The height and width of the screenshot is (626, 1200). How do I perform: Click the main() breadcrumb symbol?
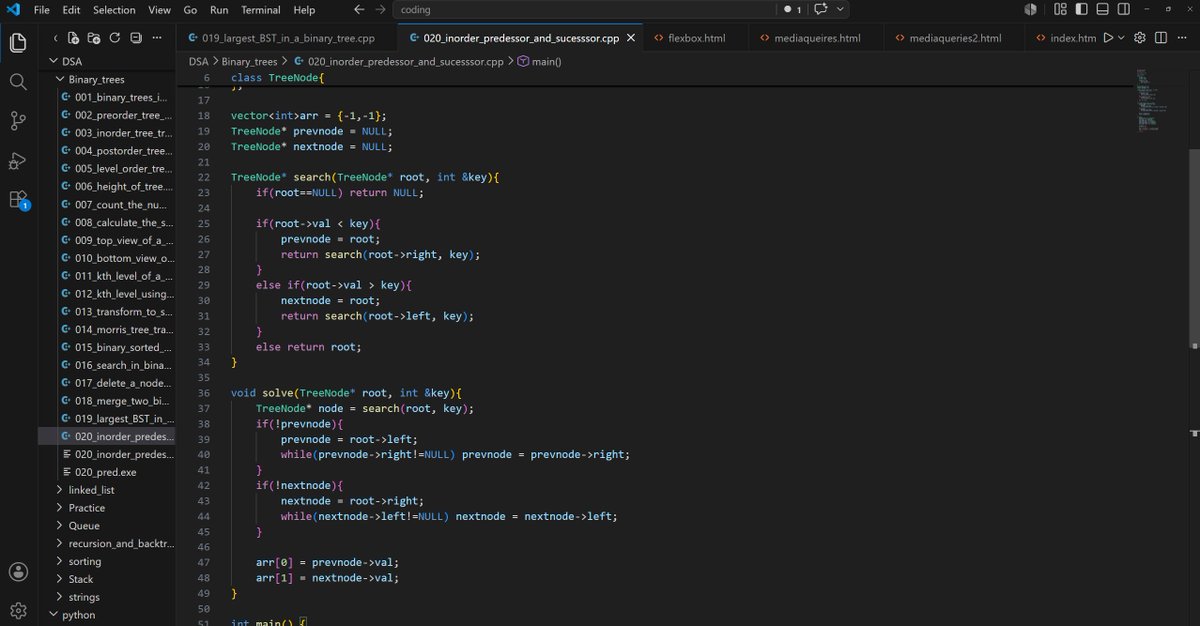click(540, 61)
